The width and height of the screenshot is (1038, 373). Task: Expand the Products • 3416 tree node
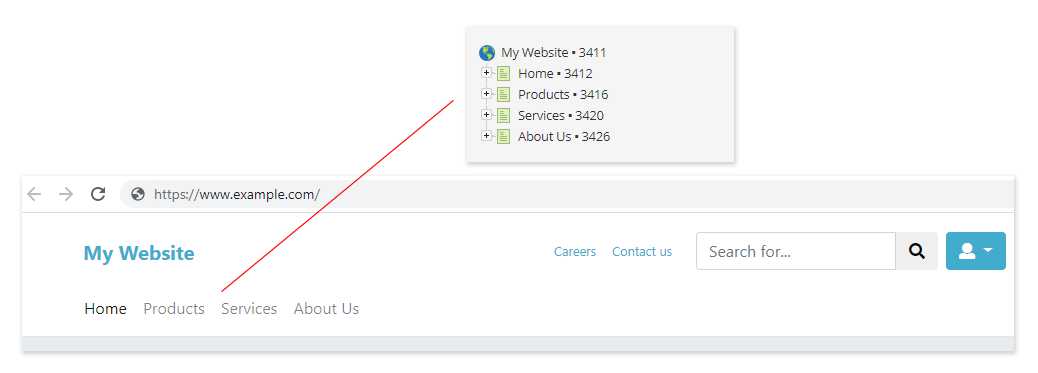pyautogui.click(x=487, y=93)
